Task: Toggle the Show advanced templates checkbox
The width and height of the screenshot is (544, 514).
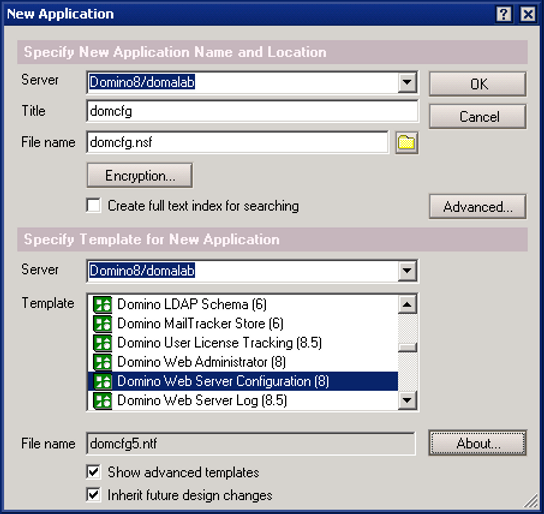Action: tap(94, 472)
